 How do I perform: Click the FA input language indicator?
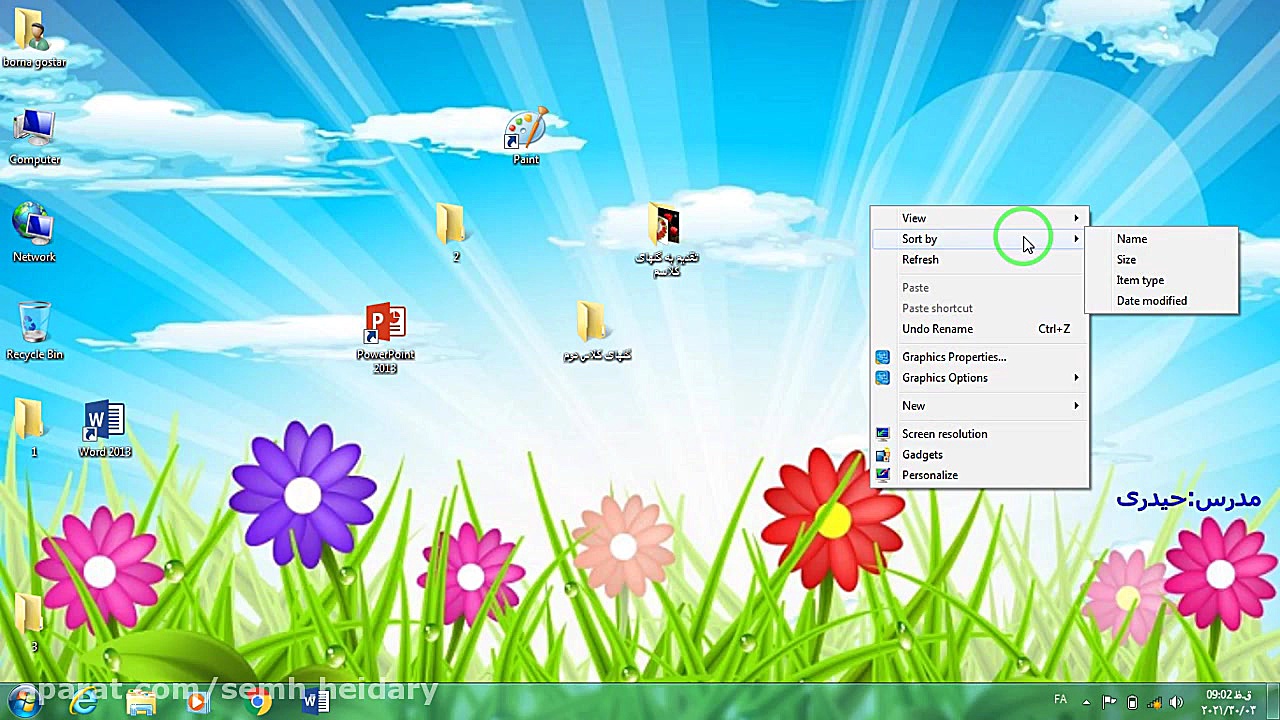[x=1061, y=700]
